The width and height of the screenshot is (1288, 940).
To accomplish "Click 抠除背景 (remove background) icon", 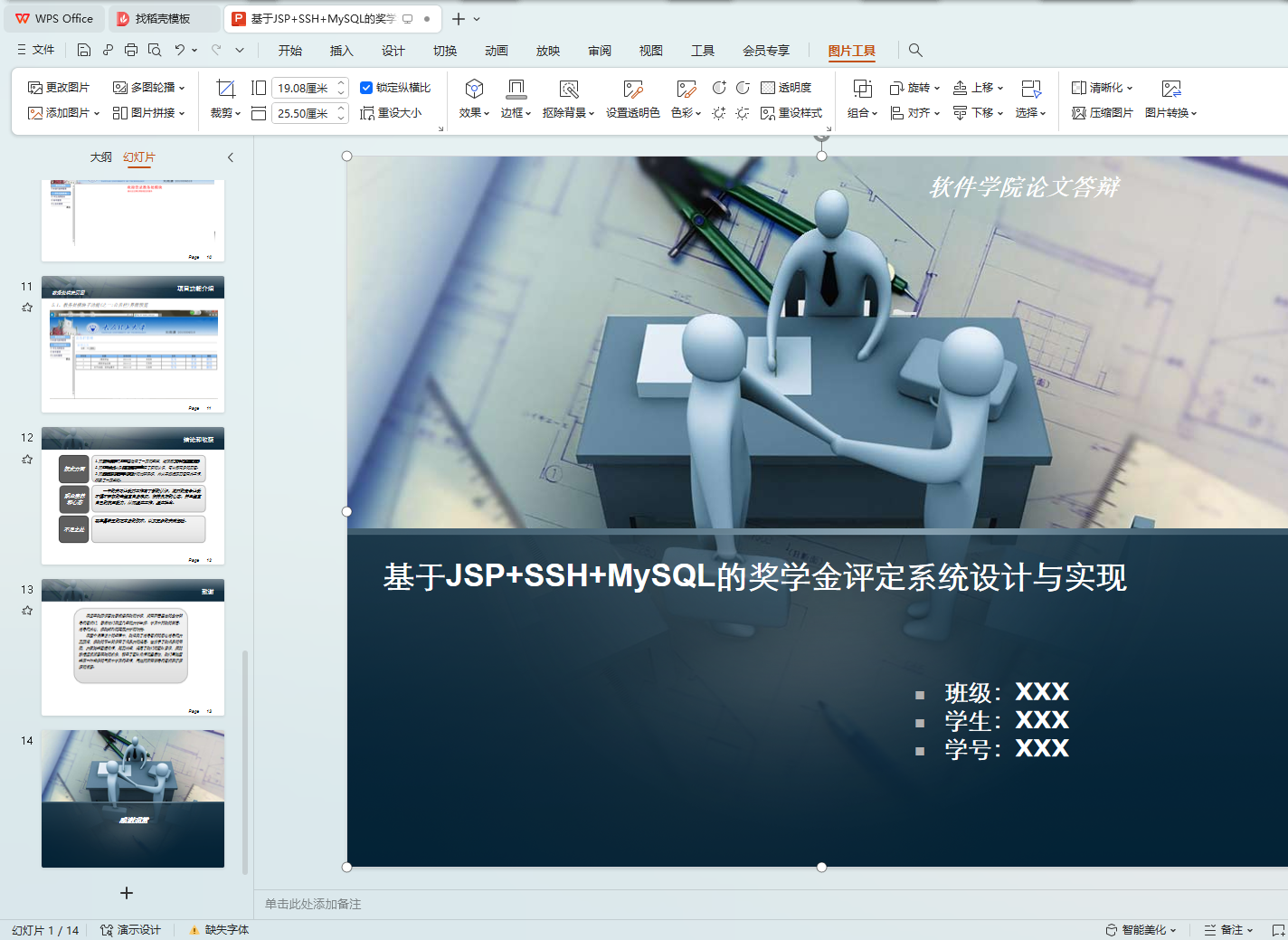I will click(569, 88).
